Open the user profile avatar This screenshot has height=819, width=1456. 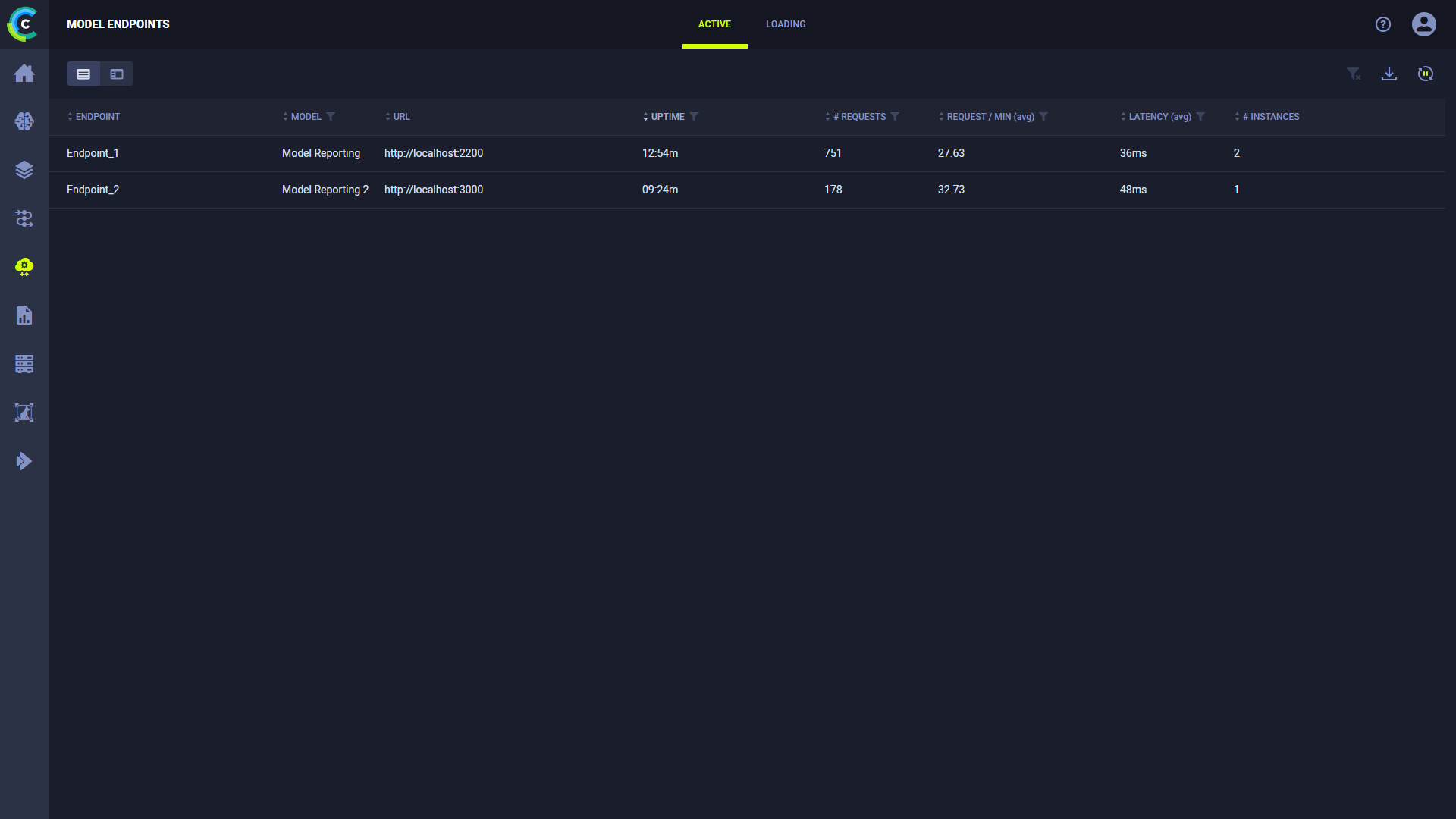[x=1423, y=24]
